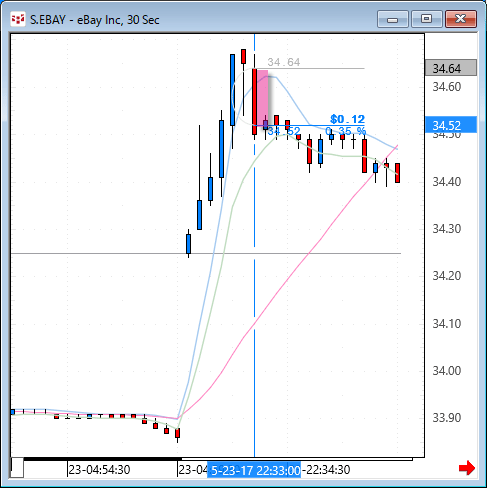Image resolution: width=487 pixels, height=488 pixels.
Task: Click the 34.60 price axis label
Action: (447, 87)
